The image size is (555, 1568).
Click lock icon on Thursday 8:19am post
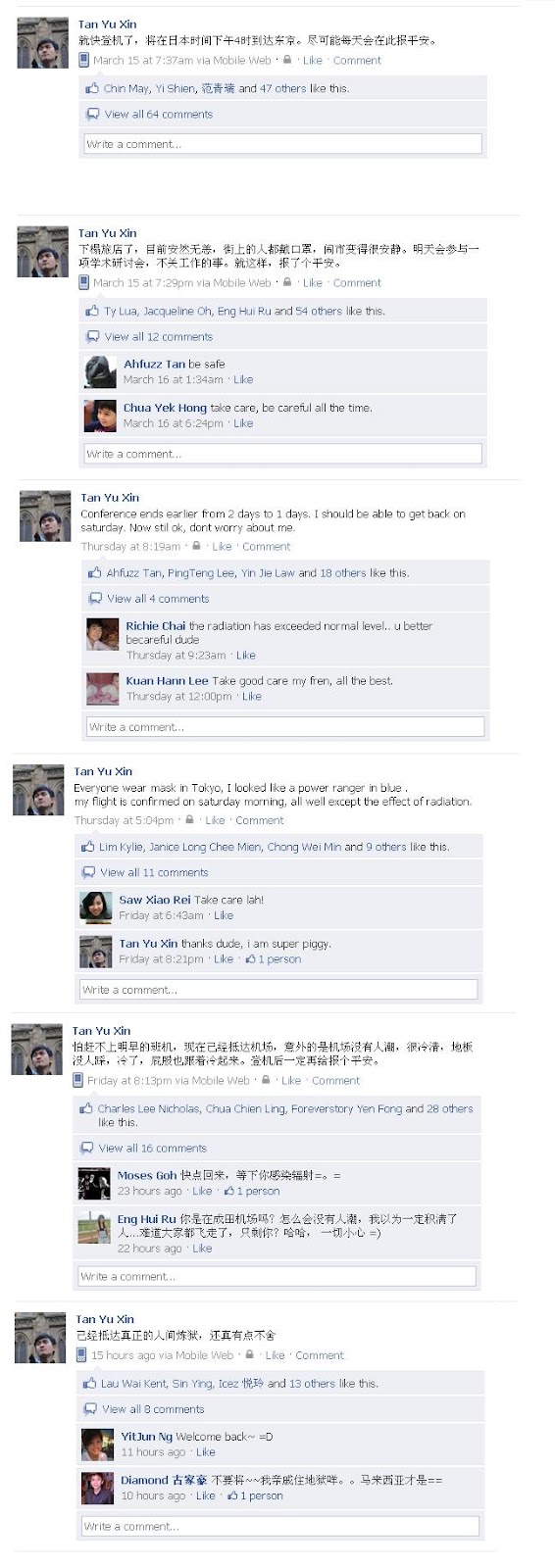(197, 546)
